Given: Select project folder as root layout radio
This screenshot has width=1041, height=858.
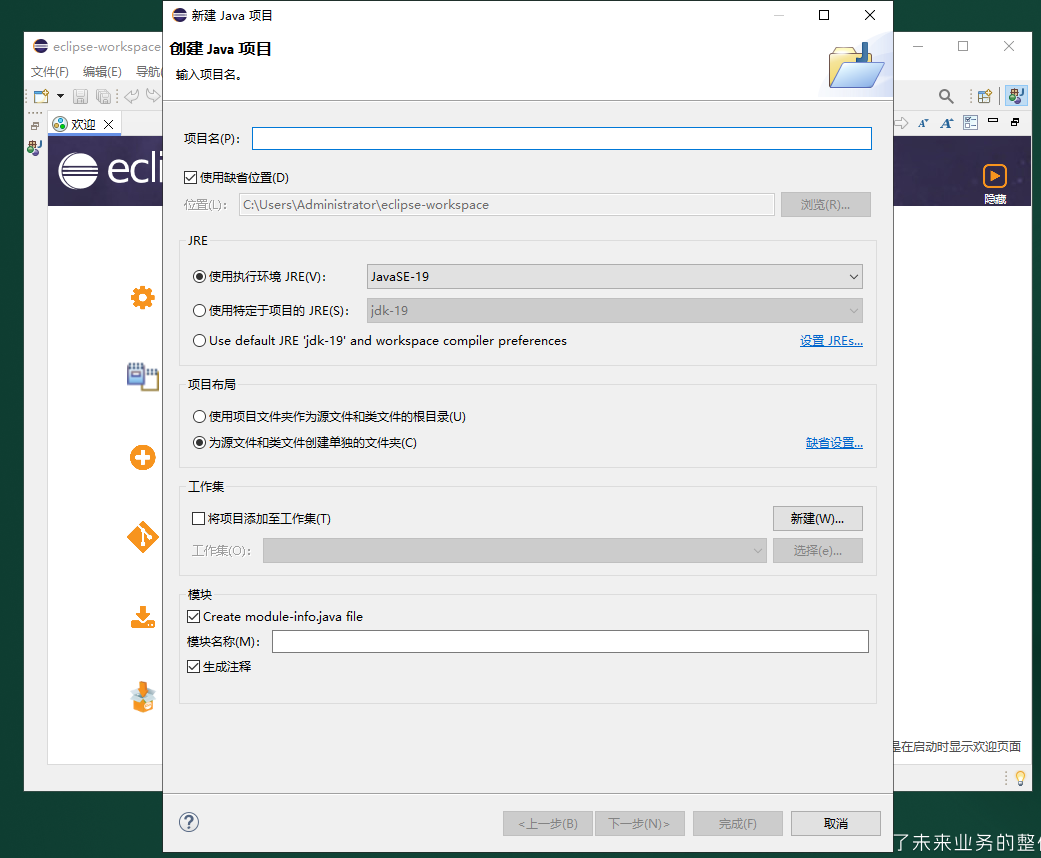Looking at the screenshot, I should pos(199,416).
